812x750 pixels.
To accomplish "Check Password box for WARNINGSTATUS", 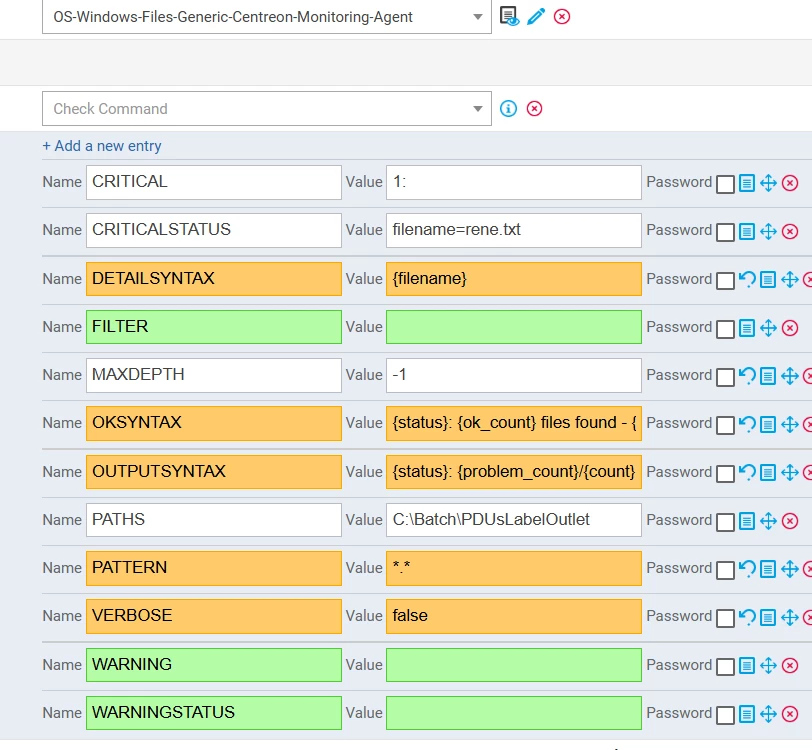I will click(x=725, y=715).
